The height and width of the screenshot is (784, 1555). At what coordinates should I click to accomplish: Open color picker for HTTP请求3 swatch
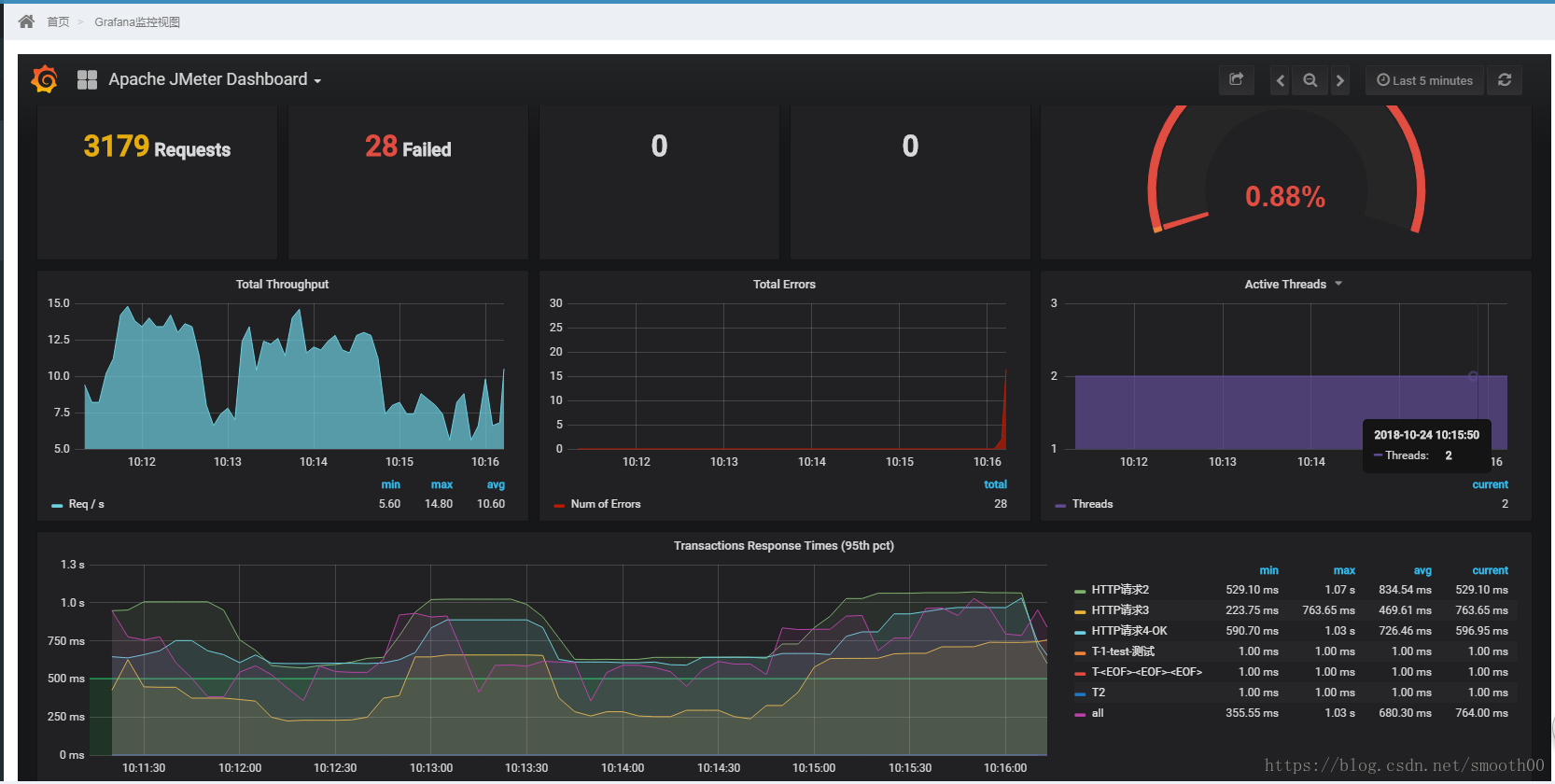(x=1080, y=611)
